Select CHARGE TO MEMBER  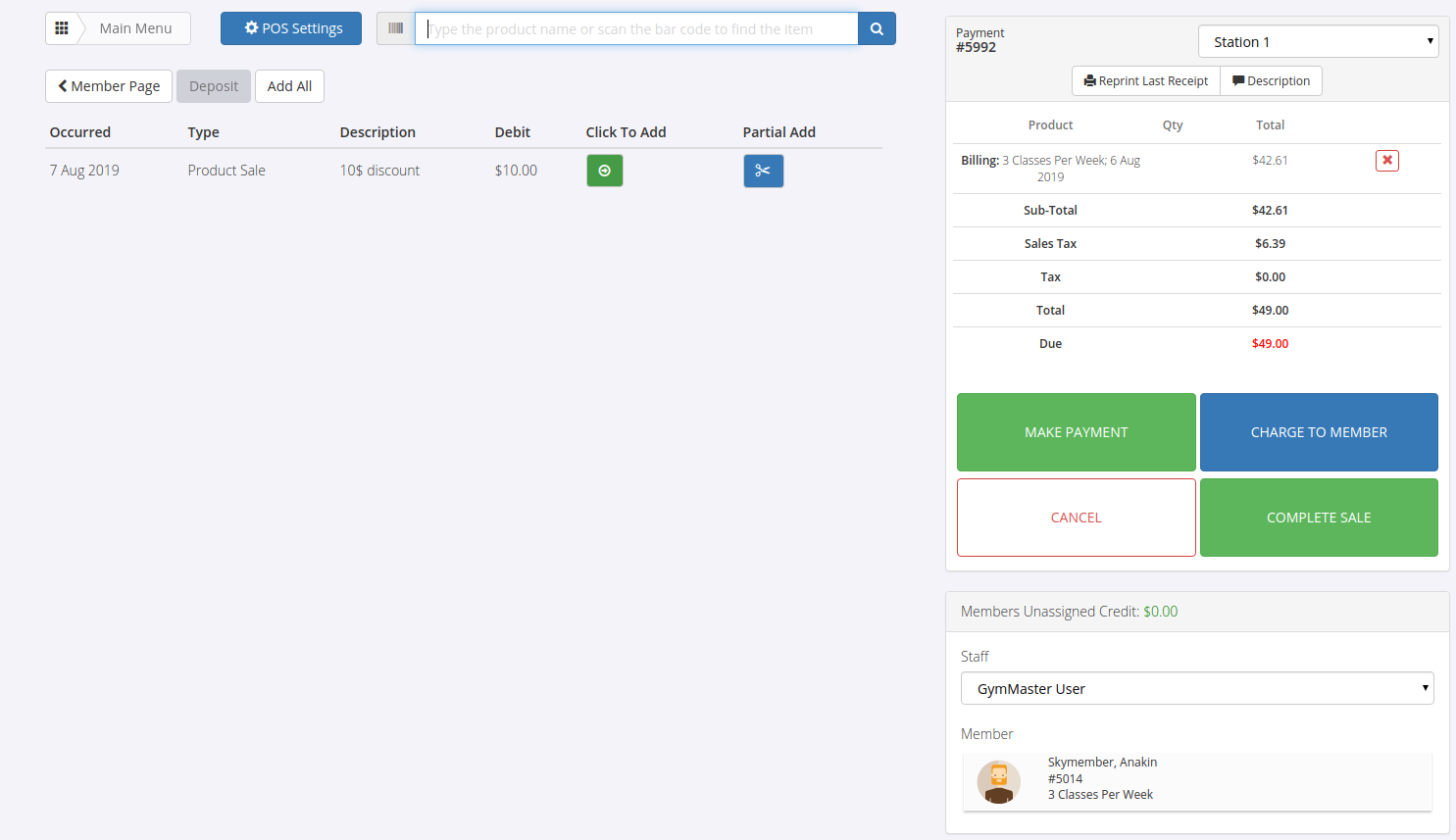pyautogui.click(x=1318, y=432)
